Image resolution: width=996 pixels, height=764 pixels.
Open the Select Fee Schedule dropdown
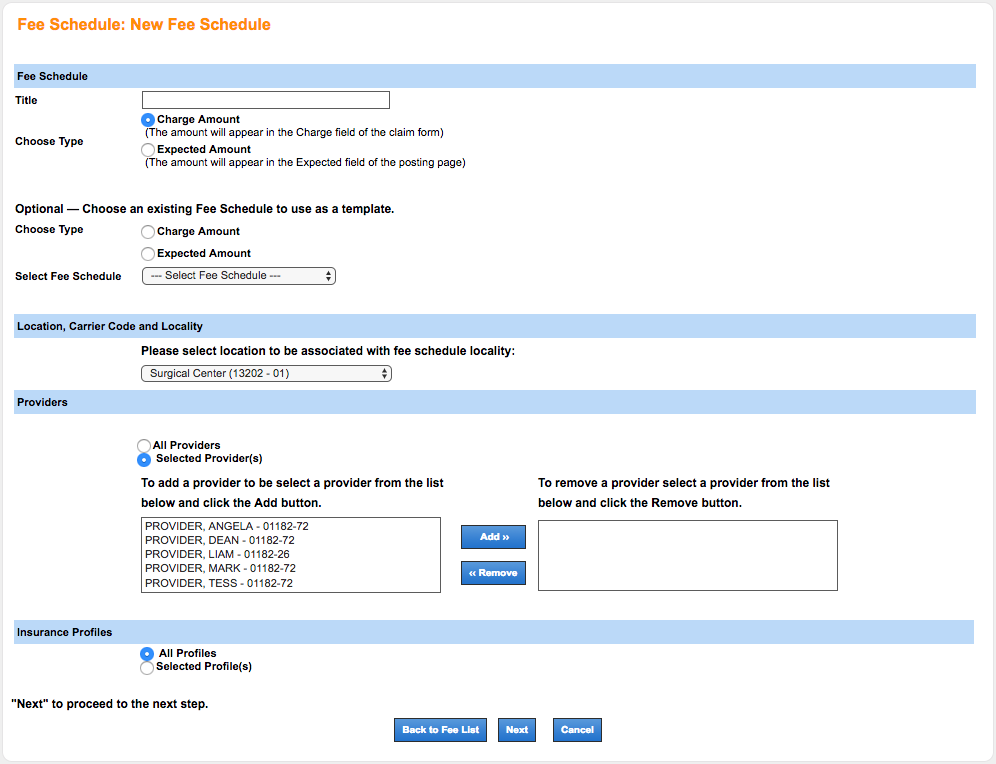238,275
